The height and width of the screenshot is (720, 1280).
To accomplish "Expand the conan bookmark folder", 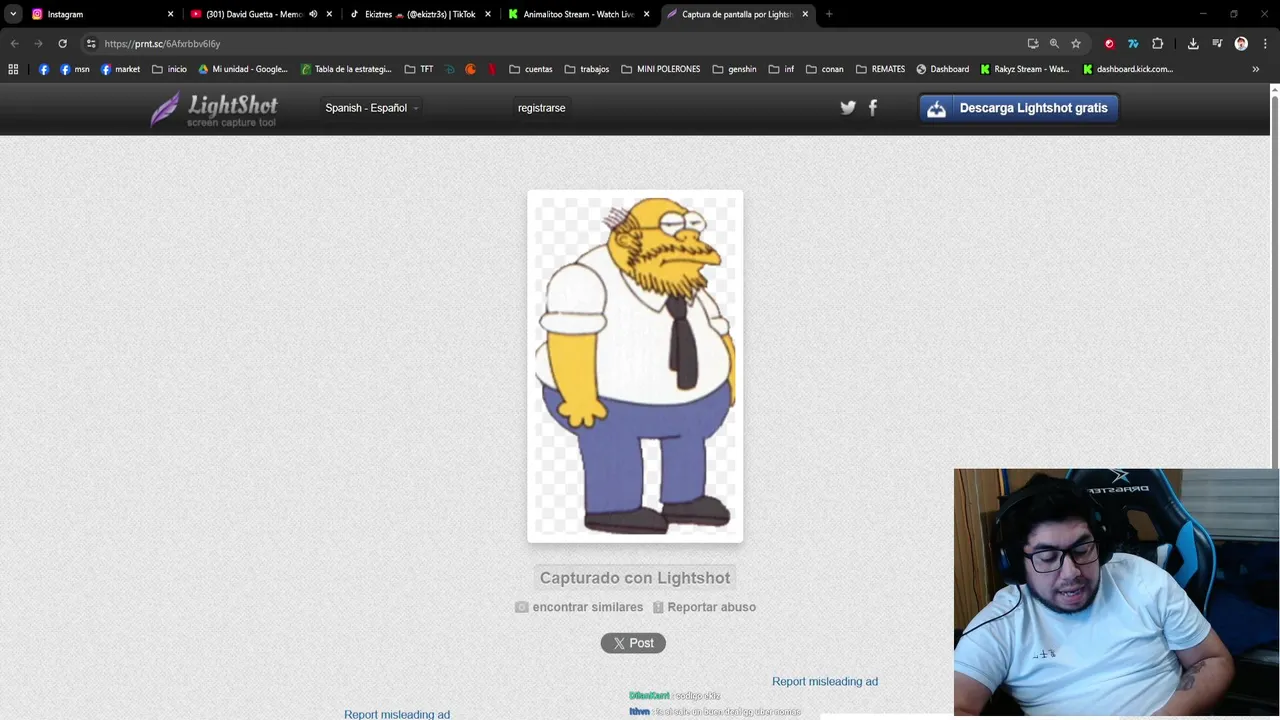I will [825, 69].
